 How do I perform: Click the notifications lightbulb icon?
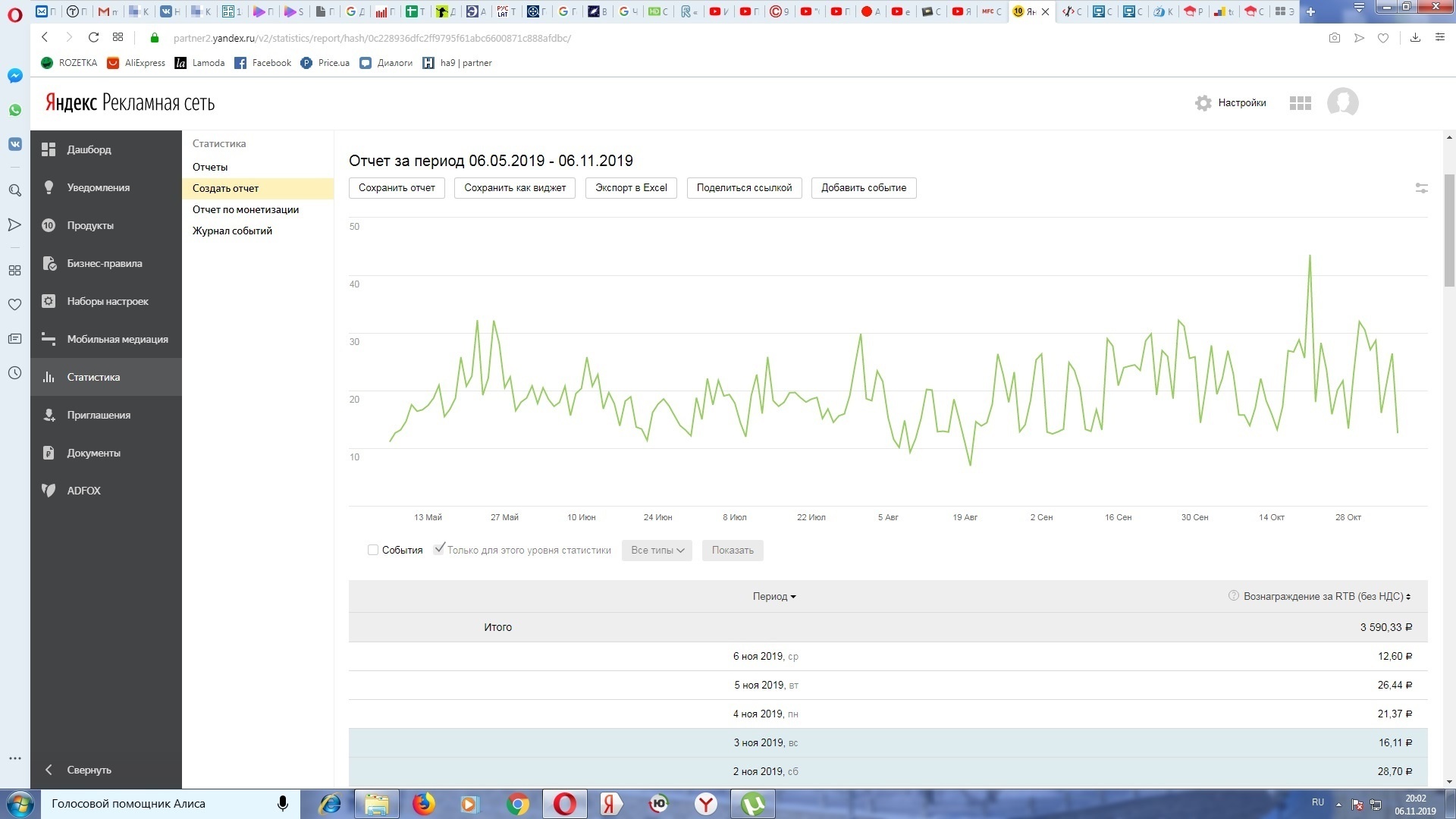coord(49,187)
